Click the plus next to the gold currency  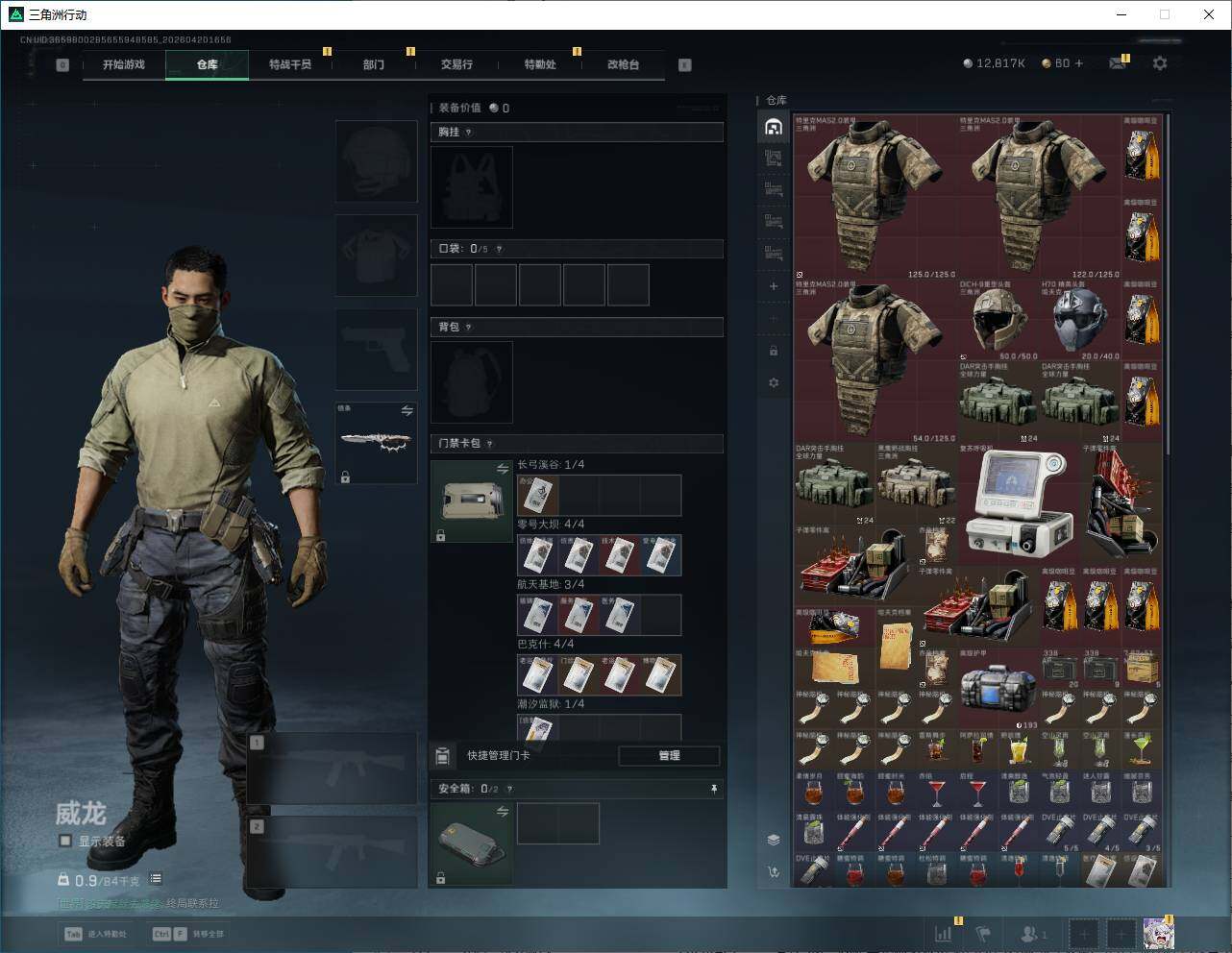click(x=1079, y=63)
